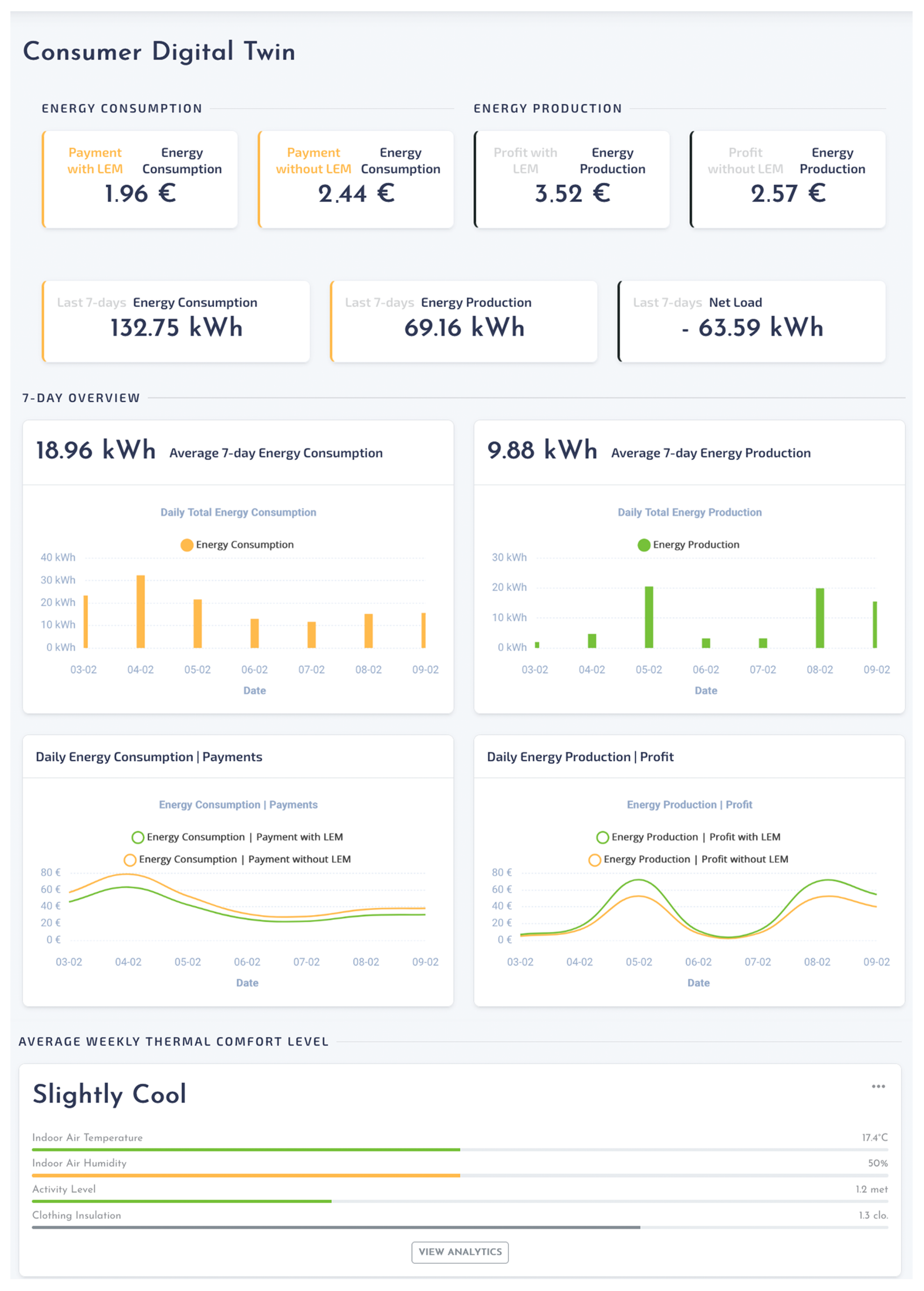Select the Payment without LEM 2.44 € card
Viewport: 924px width, 1291px height.
coord(356,180)
